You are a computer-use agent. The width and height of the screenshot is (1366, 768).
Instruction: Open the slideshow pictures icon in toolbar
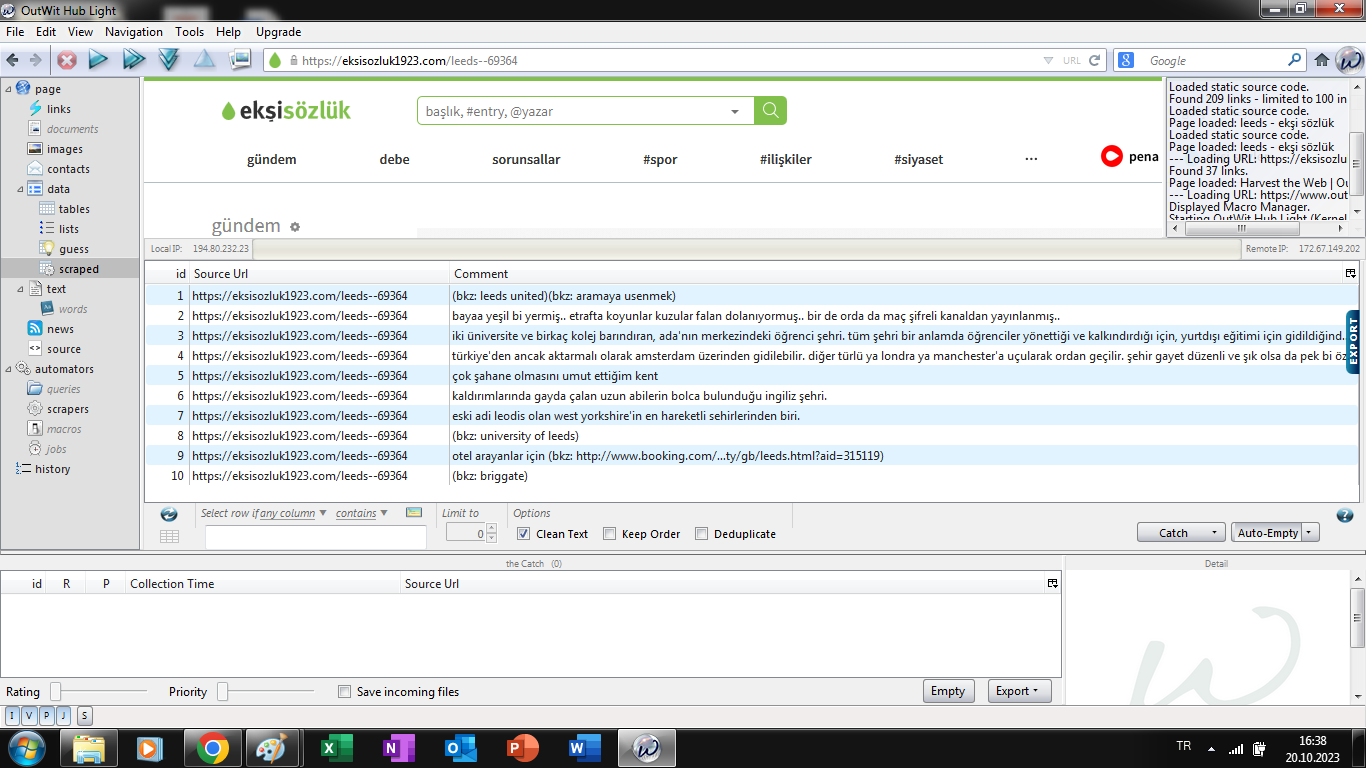click(x=240, y=60)
